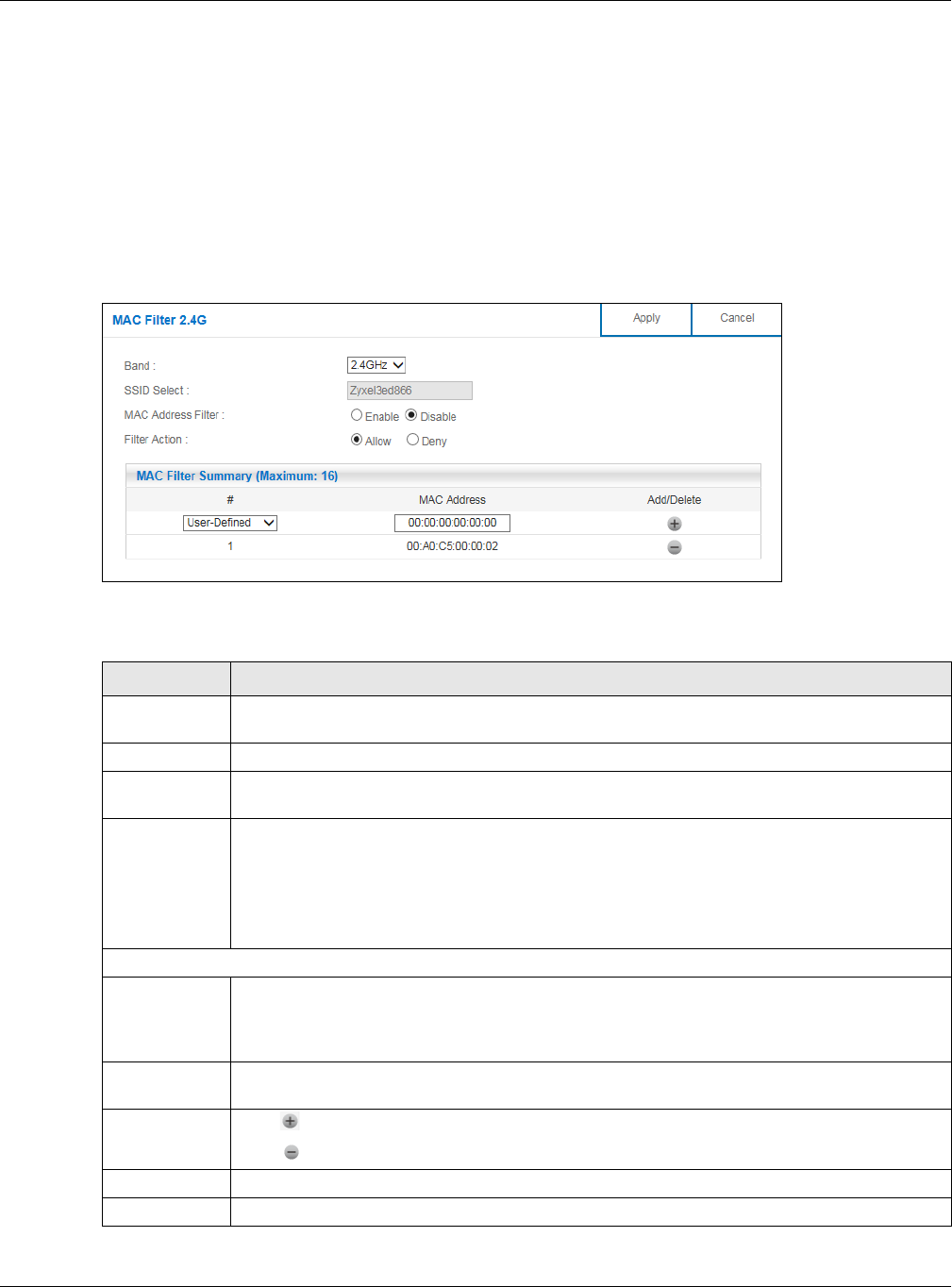Click the plus icon in the description table
This screenshot has width=952, height=1287.
(290, 1121)
